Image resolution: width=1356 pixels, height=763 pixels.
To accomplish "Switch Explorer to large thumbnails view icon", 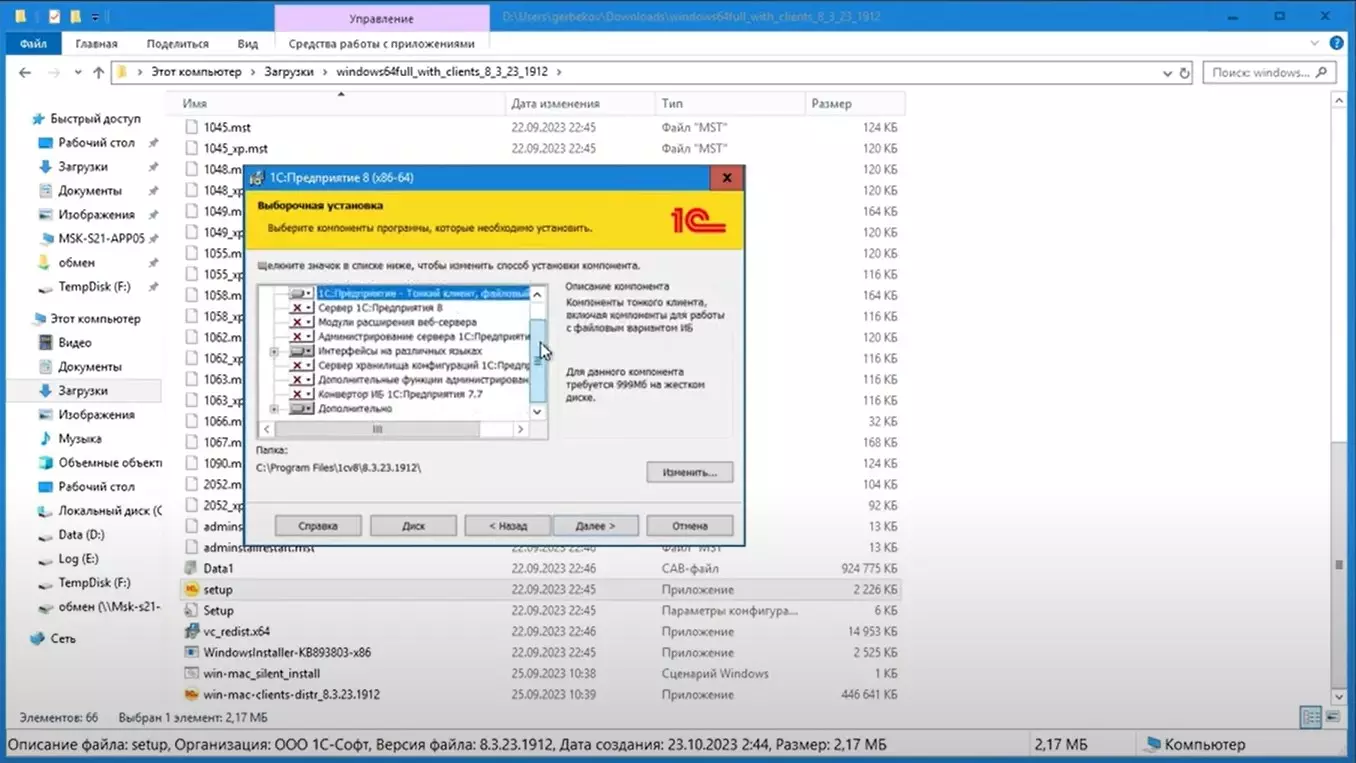I will pyautogui.click(x=1332, y=717).
